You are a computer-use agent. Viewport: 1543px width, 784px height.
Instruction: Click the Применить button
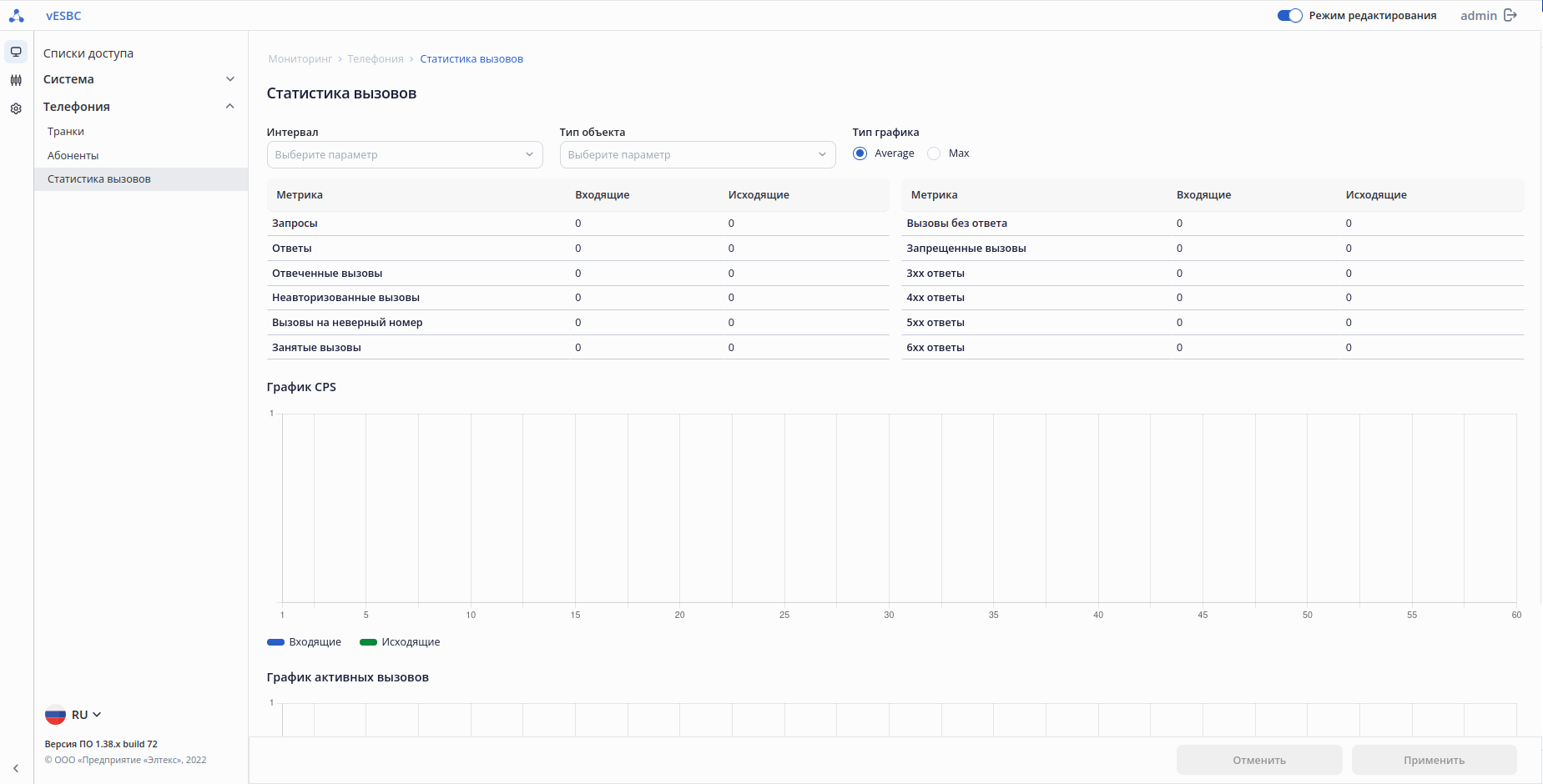point(1434,760)
